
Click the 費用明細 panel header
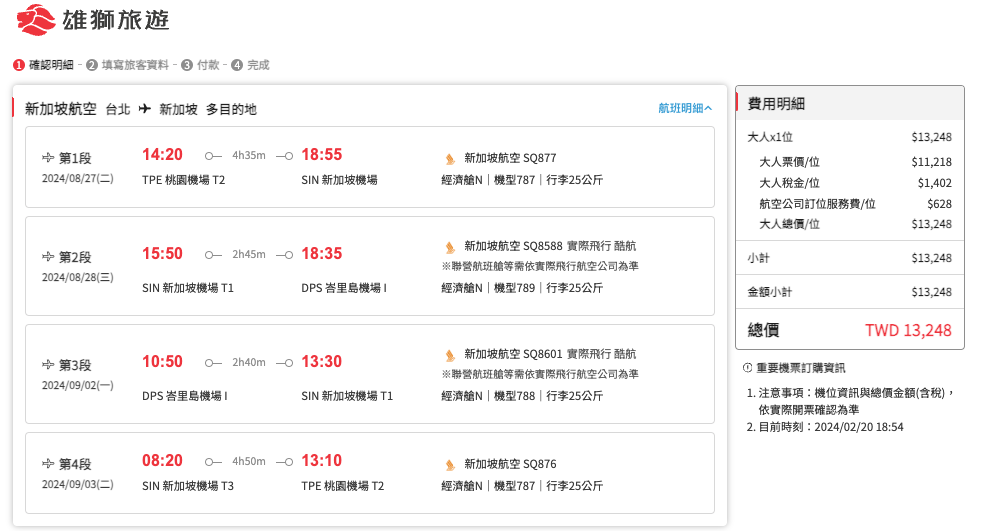tap(850, 103)
